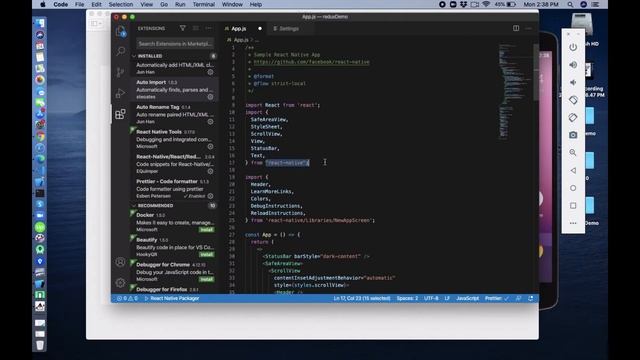Viewport: 640px width, 360px height.
Task: Select the React Native Tools extension entry
Action: (x=175, y=139)
